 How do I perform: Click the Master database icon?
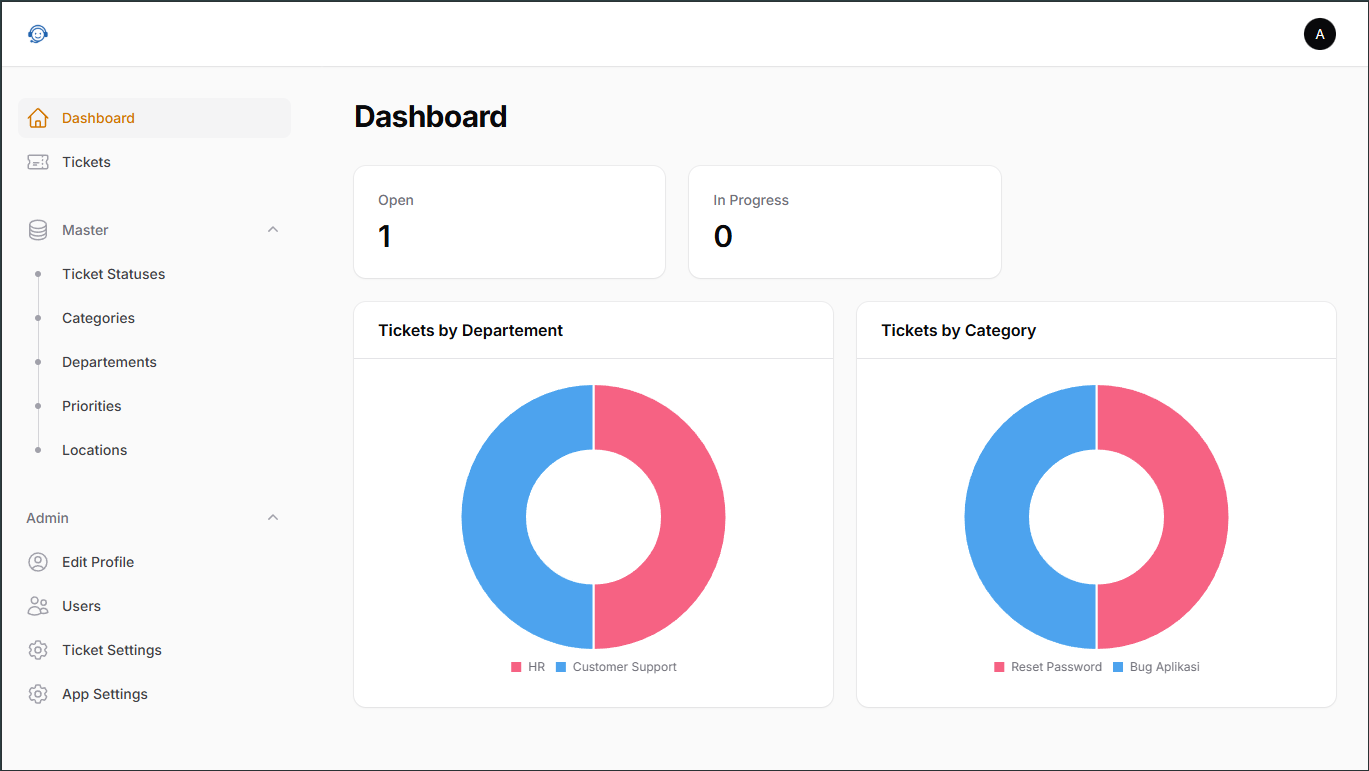[x=37, y=229]
